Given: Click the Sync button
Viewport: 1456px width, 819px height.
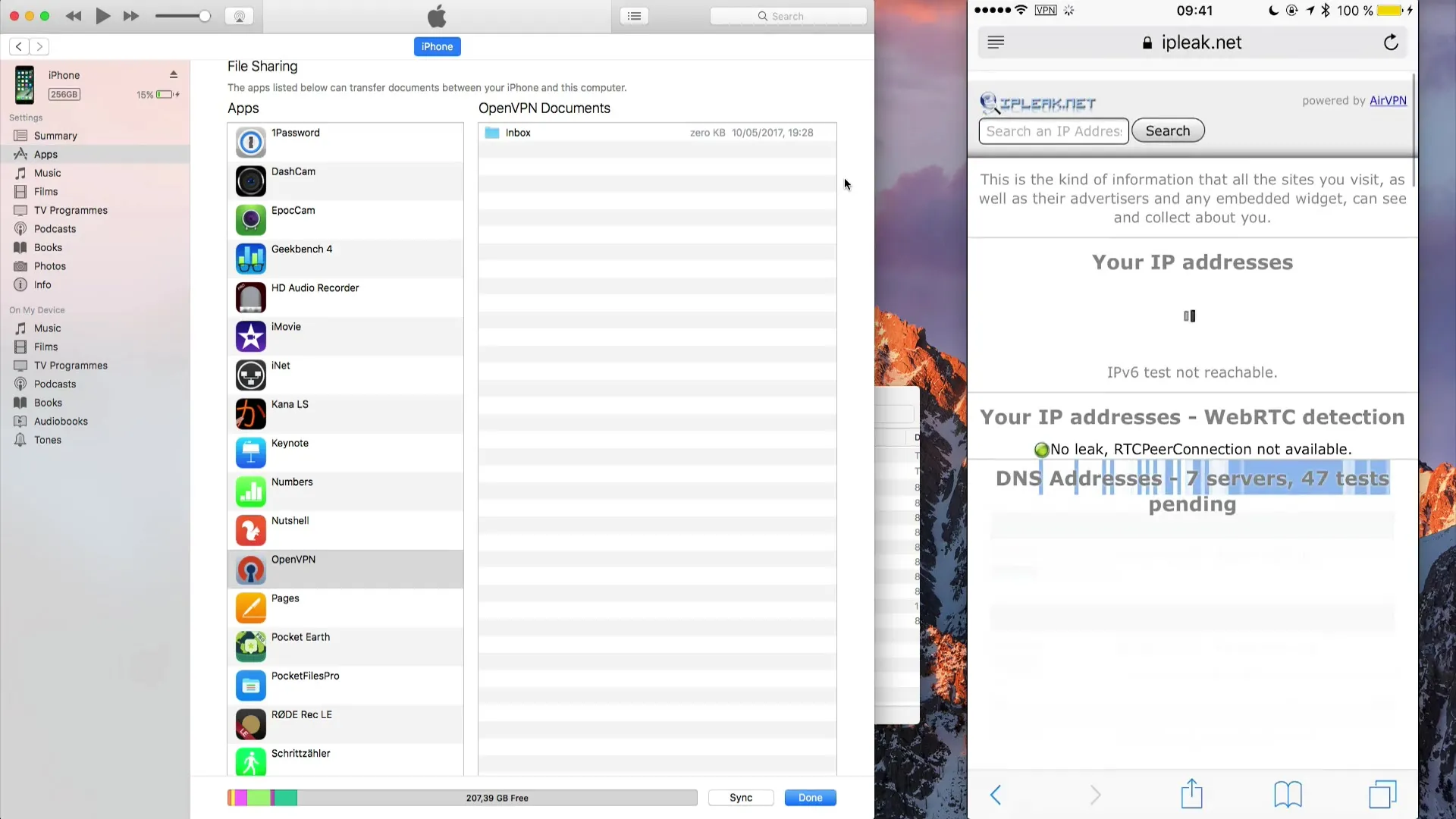Looking at the screenshot, I should (x=741, y=798).
